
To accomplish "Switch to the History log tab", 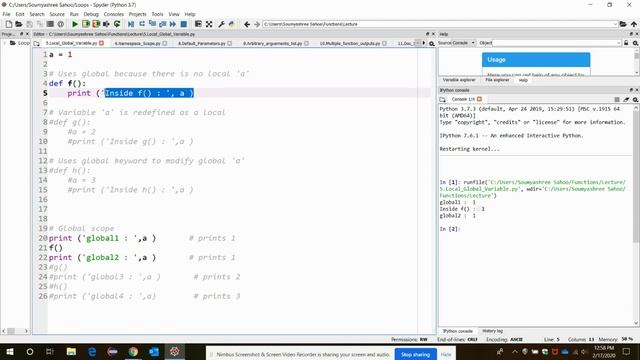I will pyautogui.click(x=492, y=331).
